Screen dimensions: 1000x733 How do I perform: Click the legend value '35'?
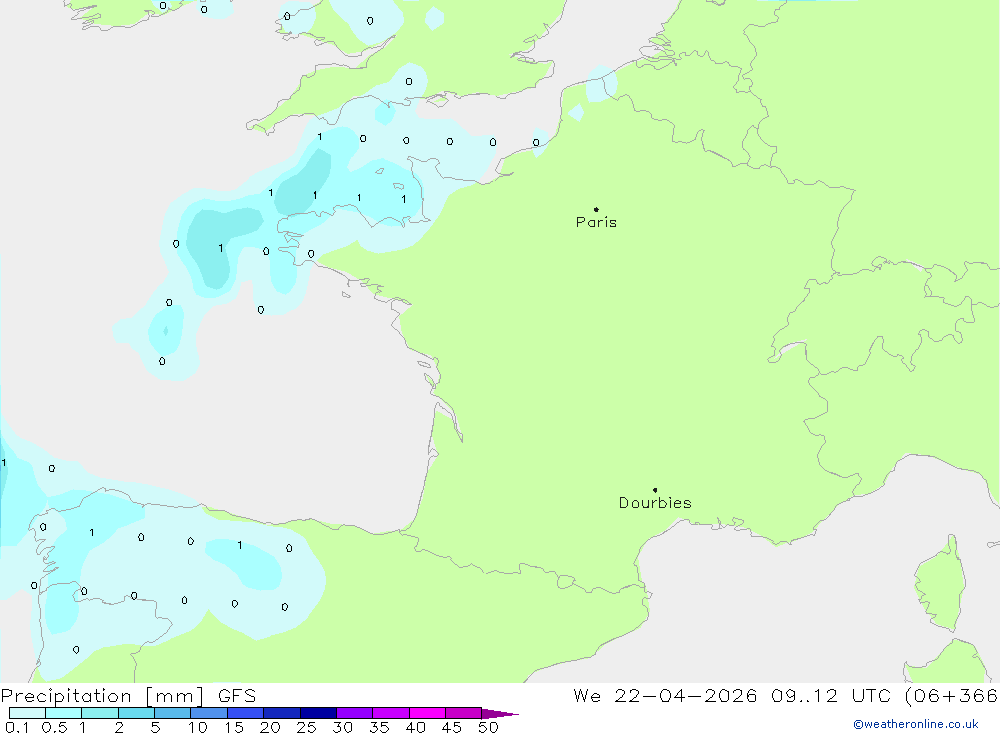[379, 727]
